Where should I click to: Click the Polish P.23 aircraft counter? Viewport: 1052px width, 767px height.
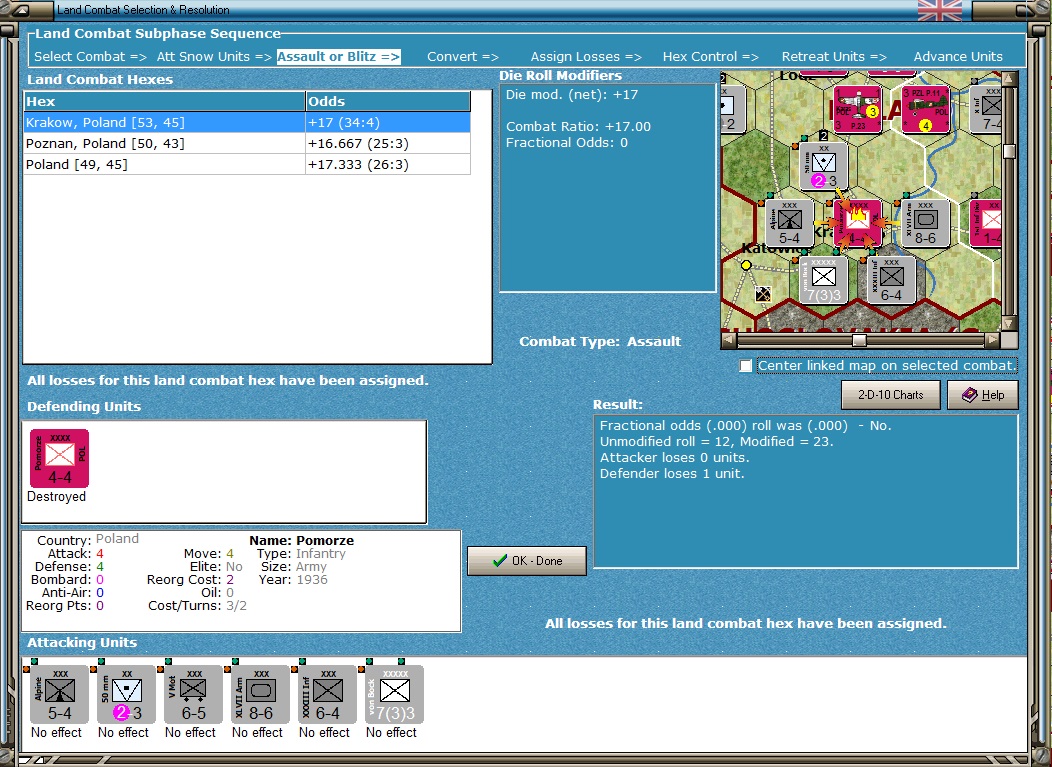(x=857, y=109)
